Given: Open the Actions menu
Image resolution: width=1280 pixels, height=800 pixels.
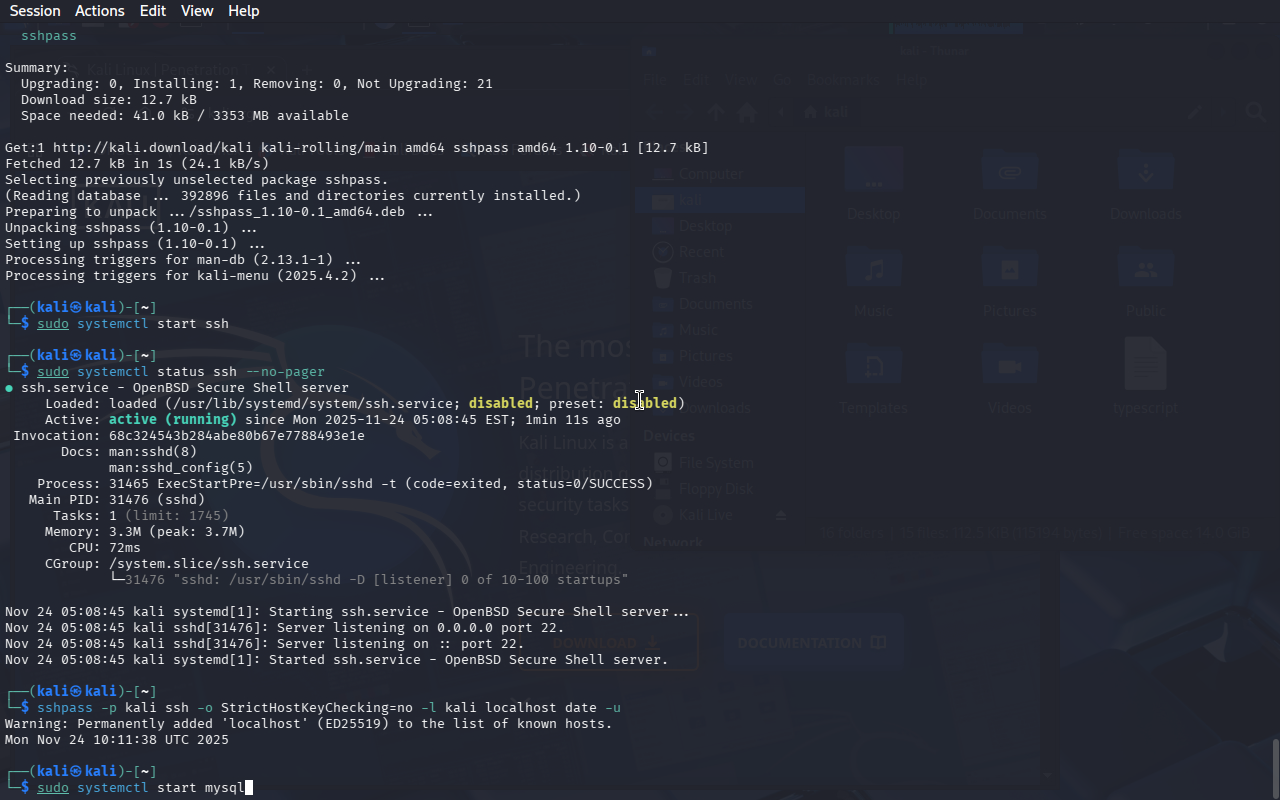Looking at the screenshot, I should 100,11.
